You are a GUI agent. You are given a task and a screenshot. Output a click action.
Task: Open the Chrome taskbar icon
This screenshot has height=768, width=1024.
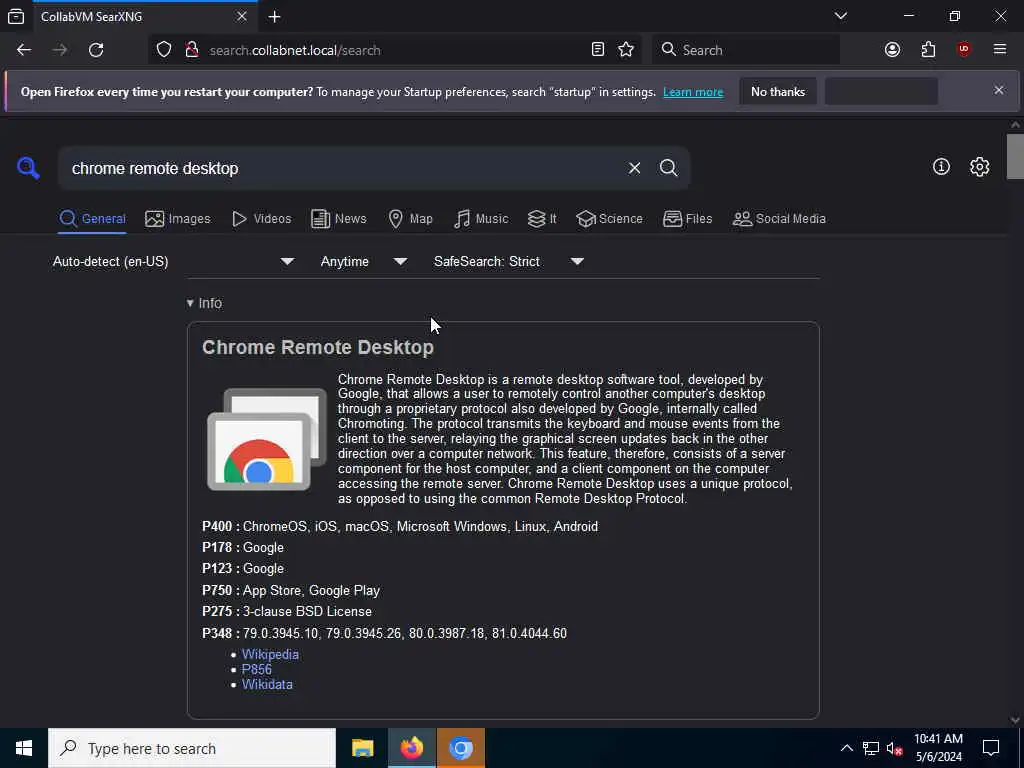(460, 748)
